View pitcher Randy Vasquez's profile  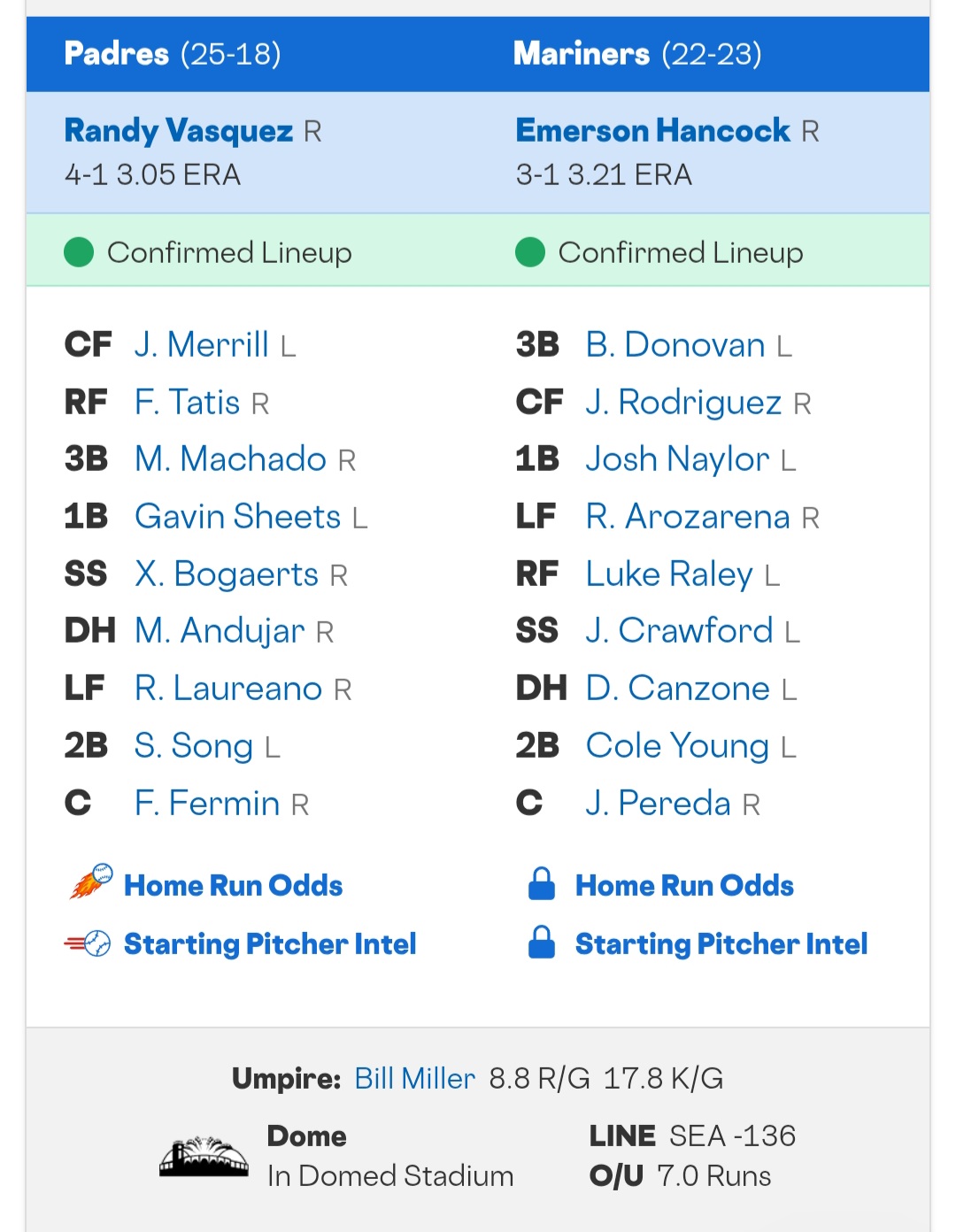179,131
